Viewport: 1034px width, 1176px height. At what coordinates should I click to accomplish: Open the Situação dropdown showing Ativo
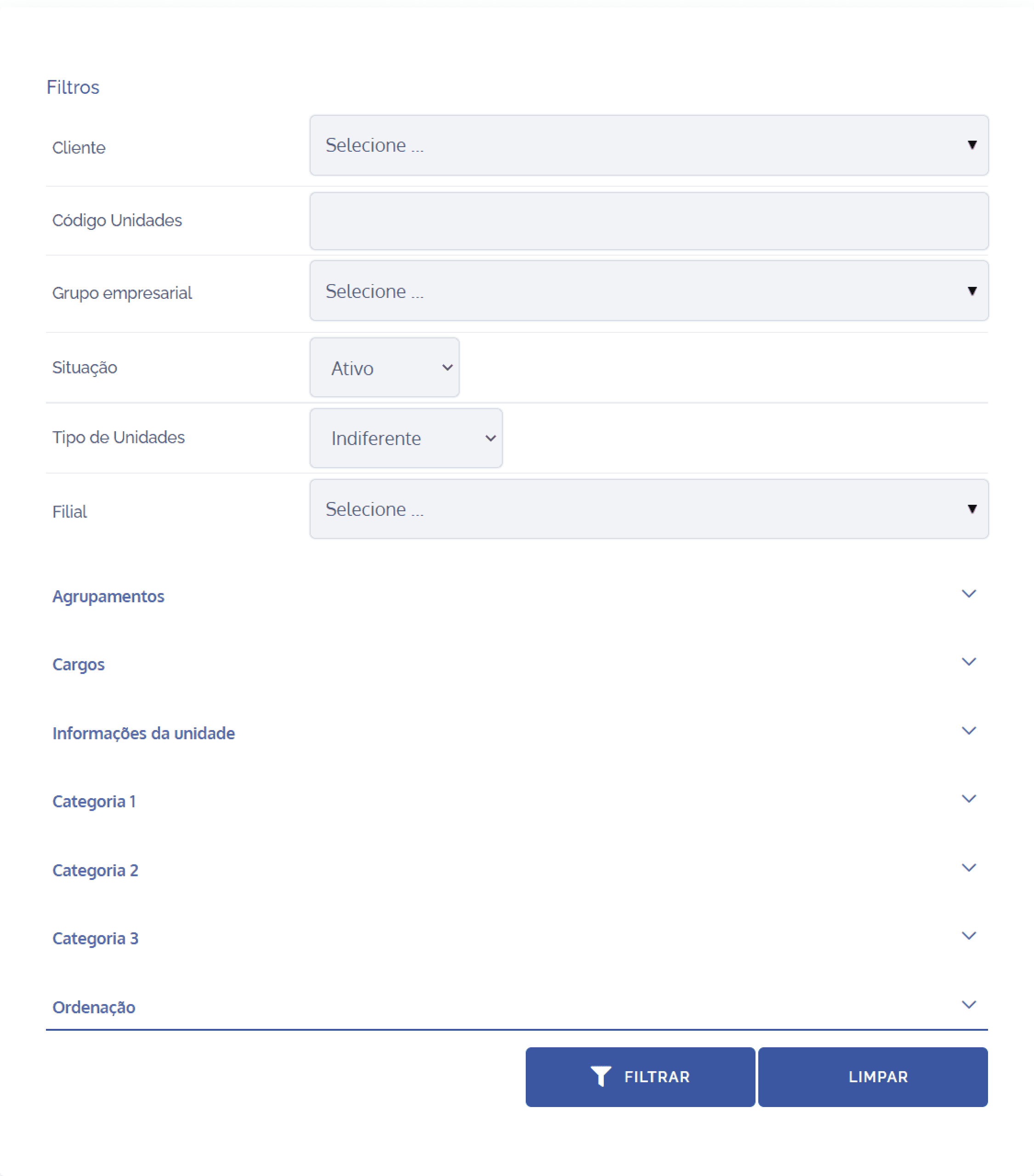coord(384,368)
